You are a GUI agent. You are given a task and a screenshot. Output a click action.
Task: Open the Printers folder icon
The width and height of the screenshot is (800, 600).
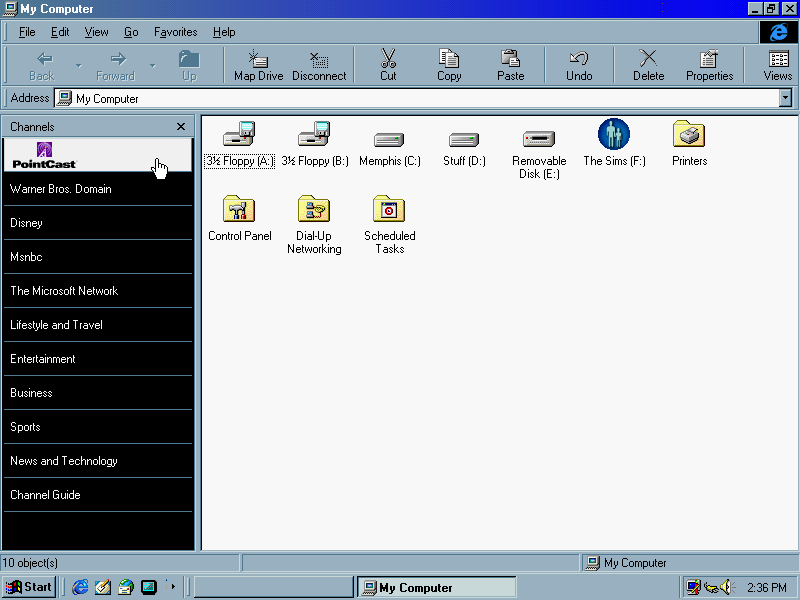coord(689,135)
